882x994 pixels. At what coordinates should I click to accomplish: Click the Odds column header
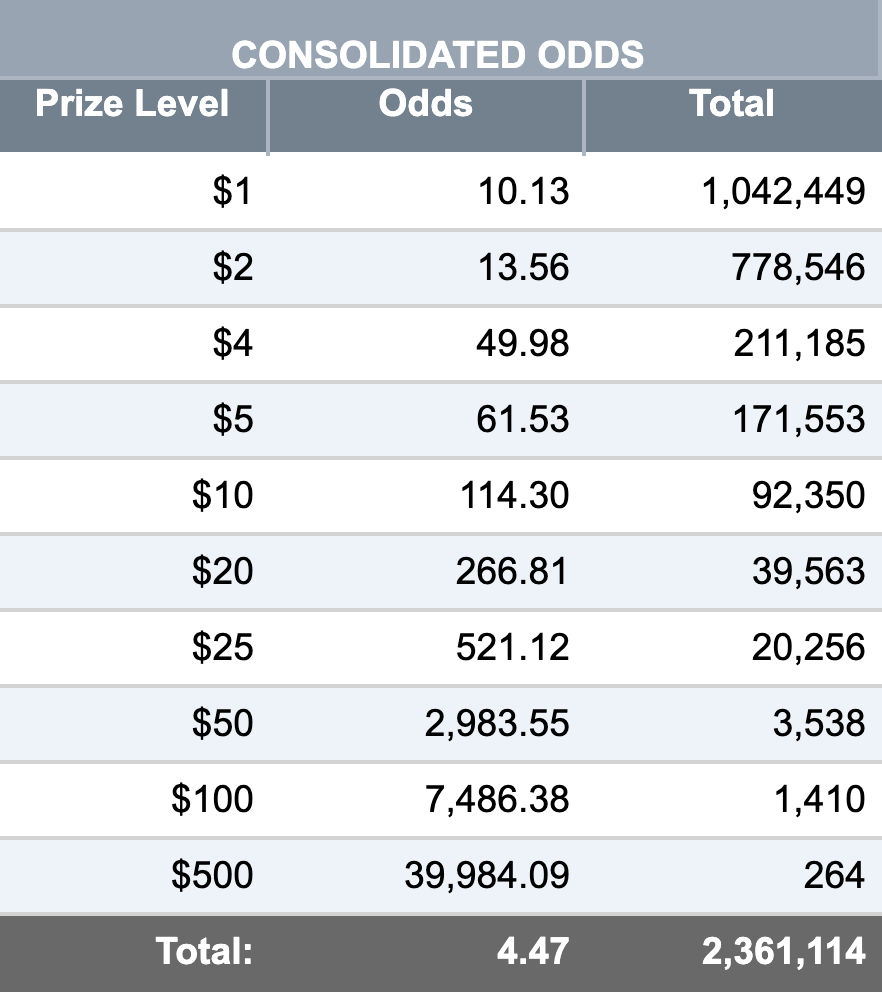pos(425,103)
